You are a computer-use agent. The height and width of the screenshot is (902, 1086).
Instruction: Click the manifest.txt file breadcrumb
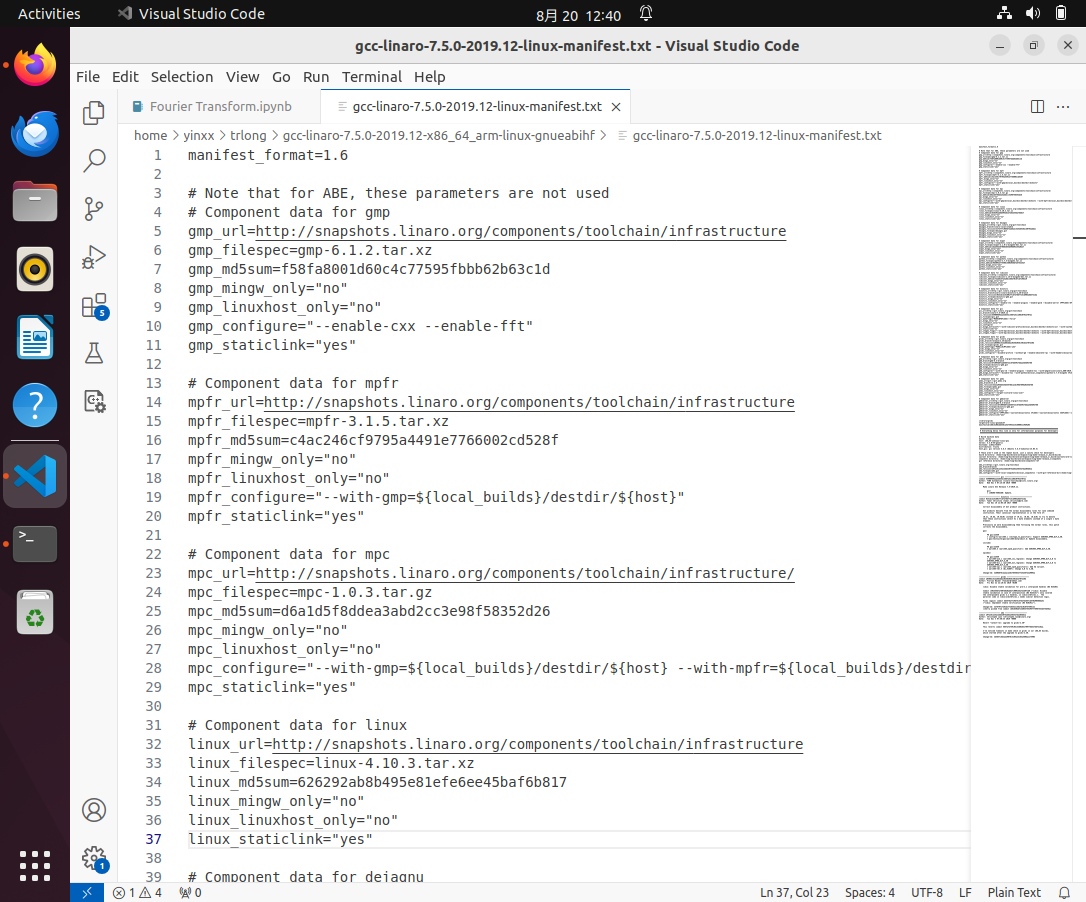(756, 136)
